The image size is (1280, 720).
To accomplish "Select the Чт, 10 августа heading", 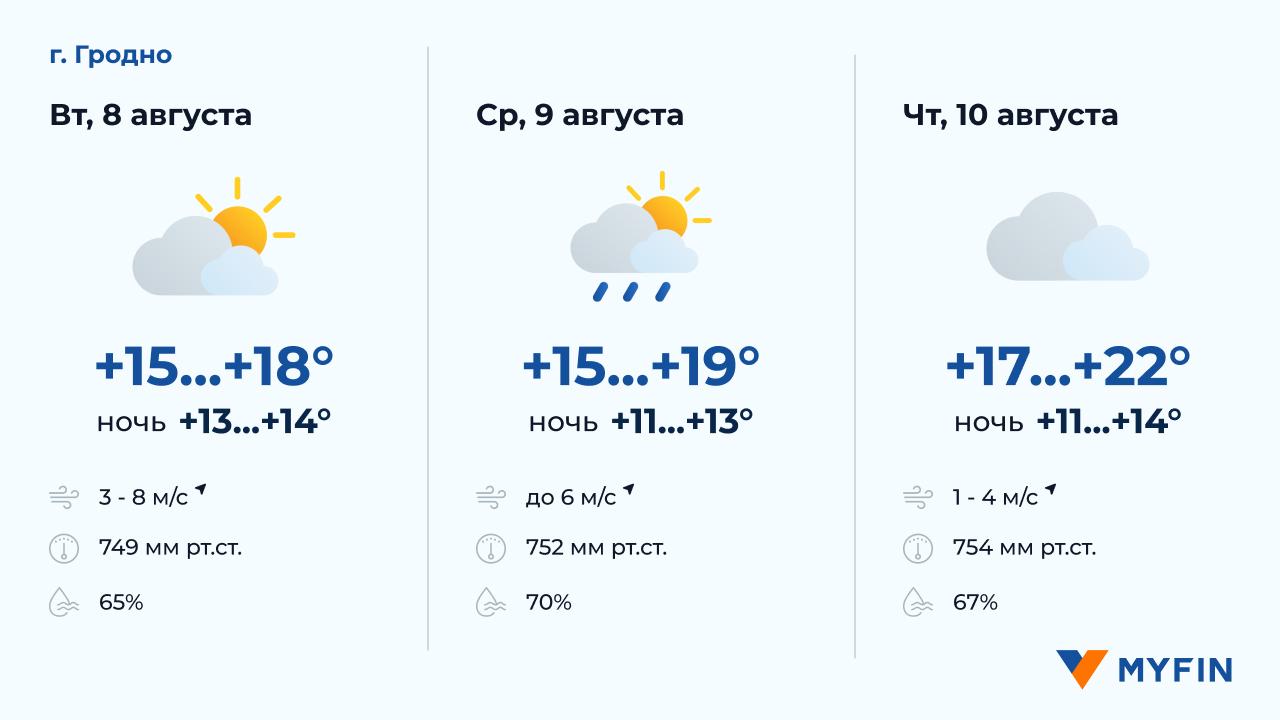I will pyautogui.click(x=1010, y=115).
